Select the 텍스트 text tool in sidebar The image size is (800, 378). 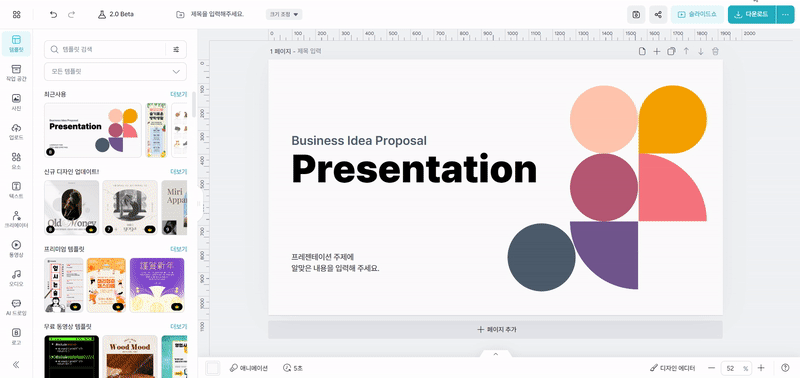(x=16, y=190)
